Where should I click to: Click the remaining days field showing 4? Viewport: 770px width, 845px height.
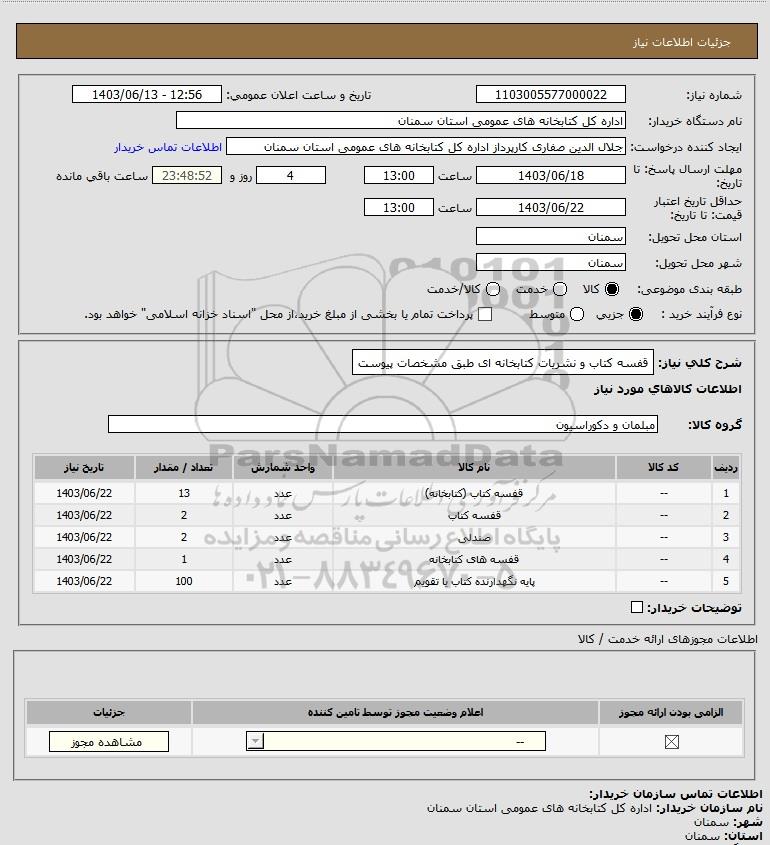[291, 175]
